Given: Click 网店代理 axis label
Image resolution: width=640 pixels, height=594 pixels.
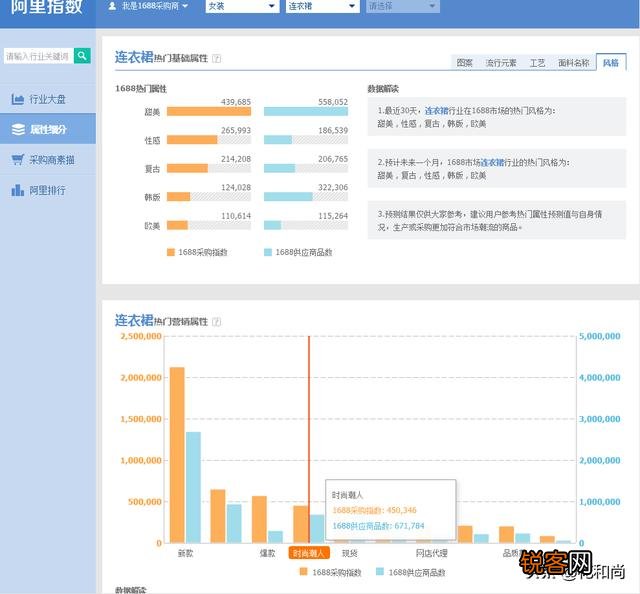Looking at the screenshot, I should pyautogui.click(x=431, y=553).
